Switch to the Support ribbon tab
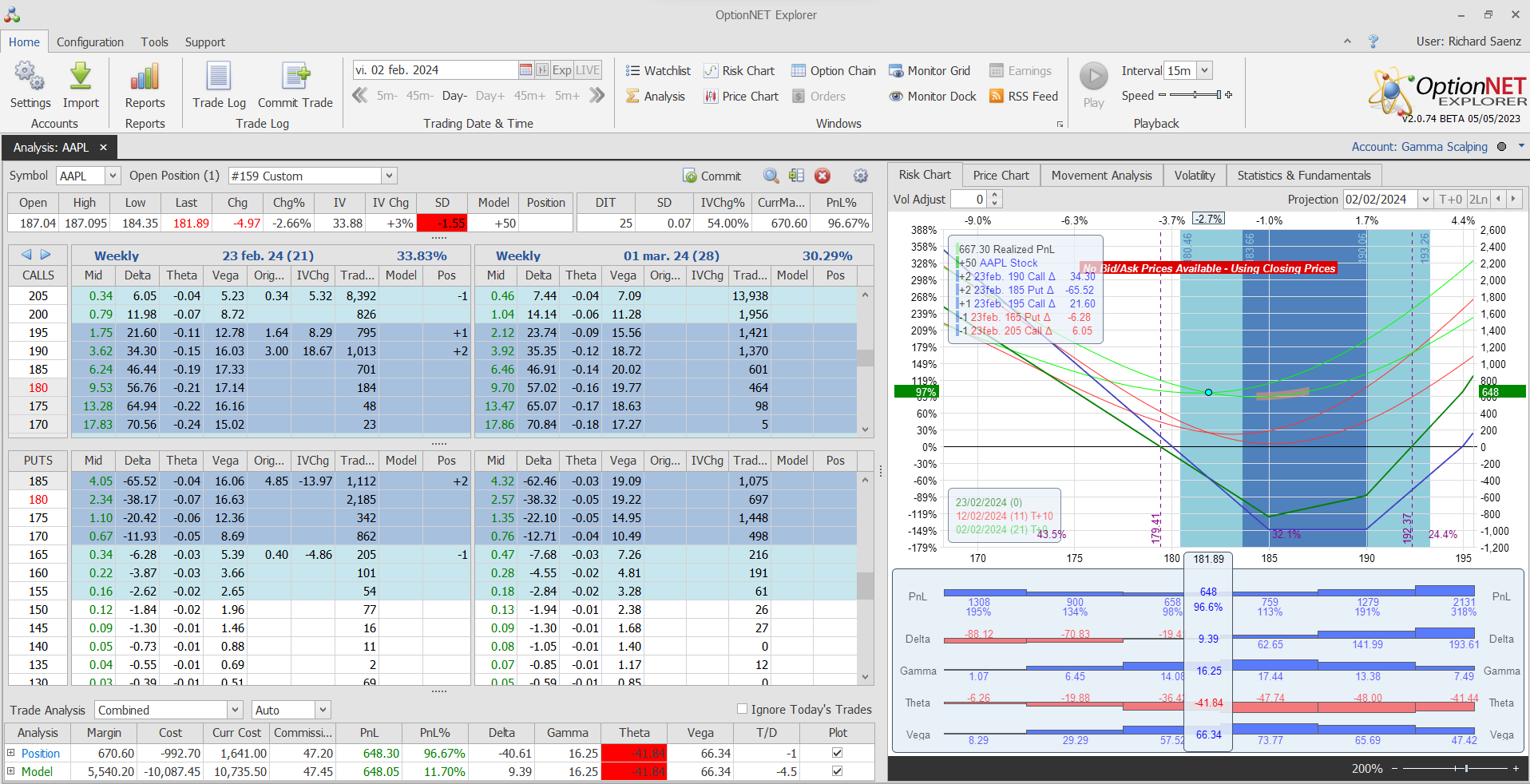 pyautogui.click(x=205, y=42)
